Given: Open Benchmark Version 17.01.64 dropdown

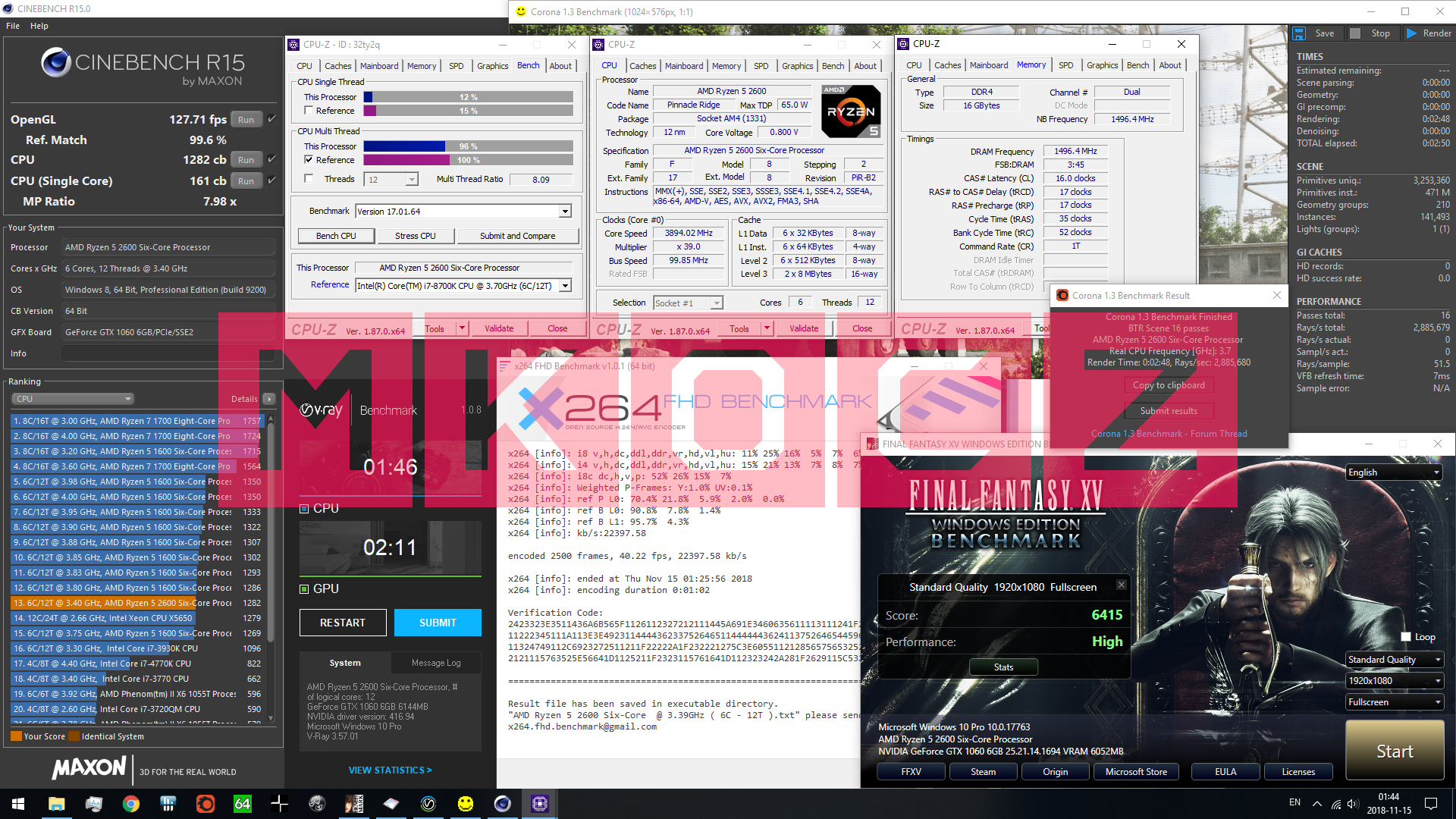Looking at the screenshot, I should coord(565,212).
